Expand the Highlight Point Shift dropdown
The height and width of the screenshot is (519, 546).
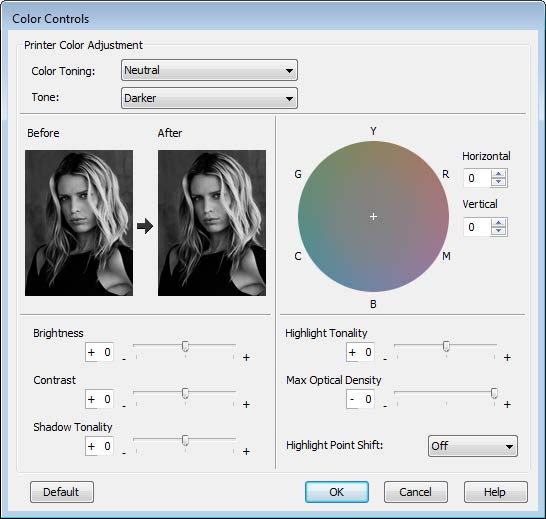(473, 446)
